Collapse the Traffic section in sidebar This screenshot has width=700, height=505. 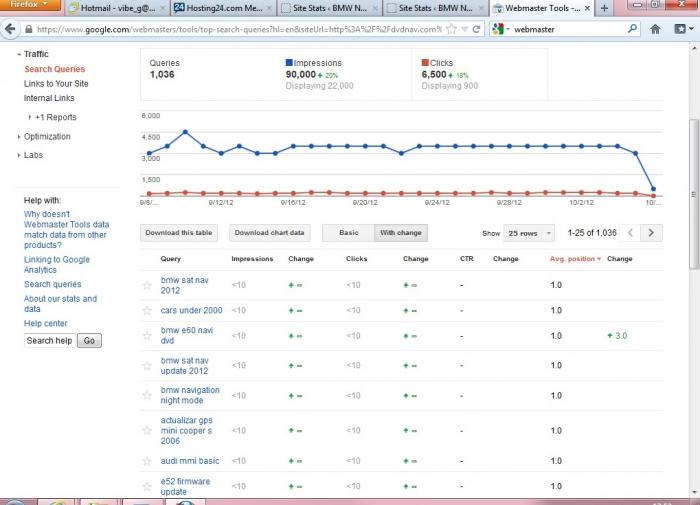(19, 54)
